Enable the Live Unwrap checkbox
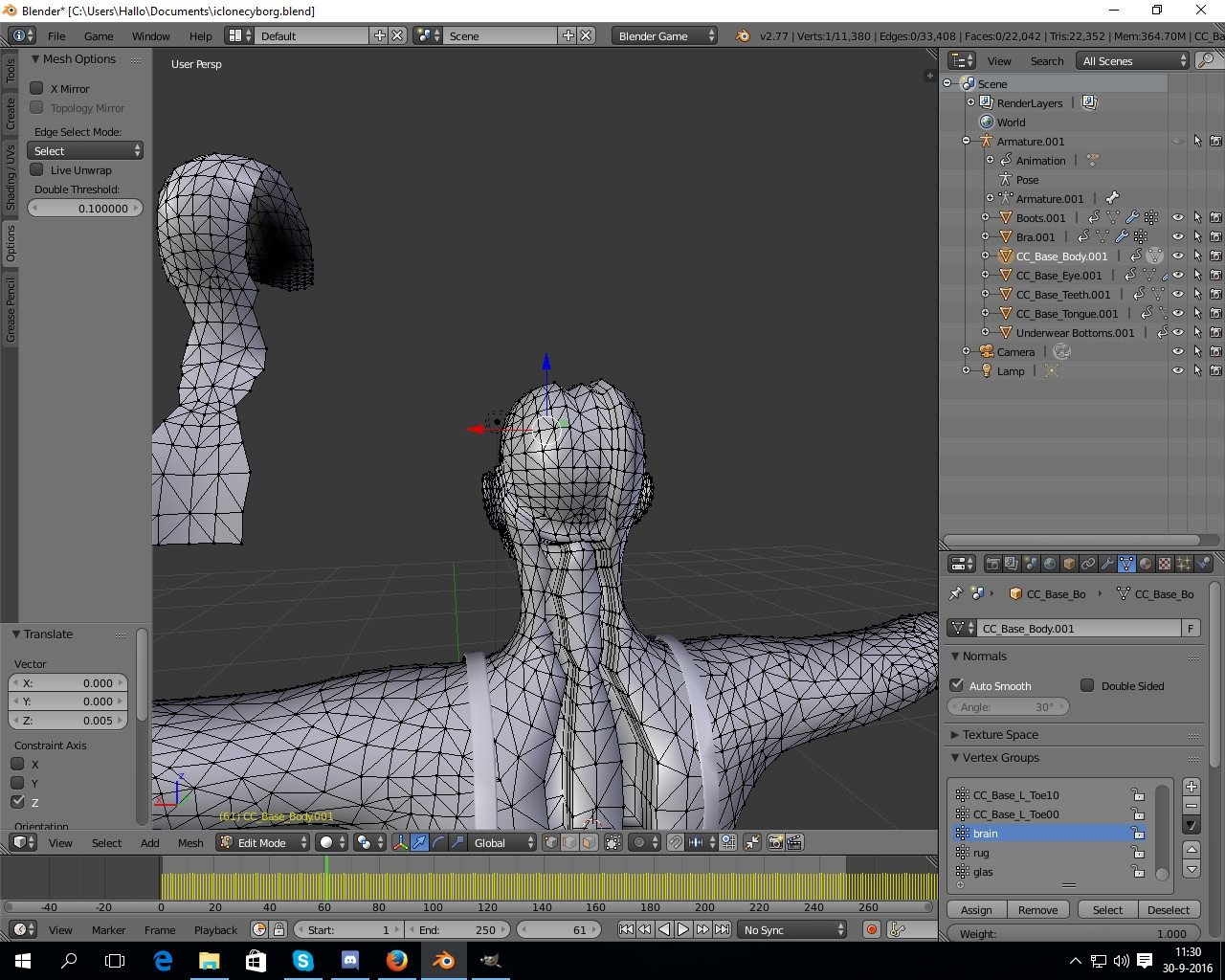 (36, 169)
